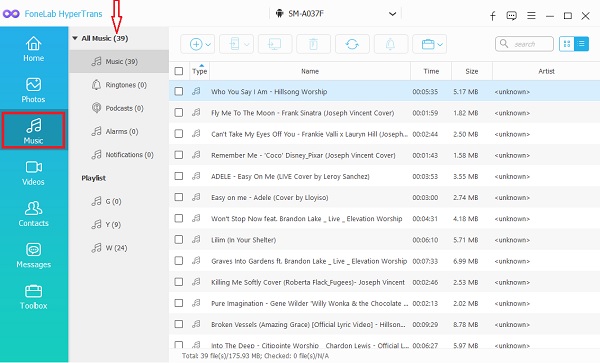
Task: Open the Contacts section
Action: pyautogui.click(x=34, y=214)
